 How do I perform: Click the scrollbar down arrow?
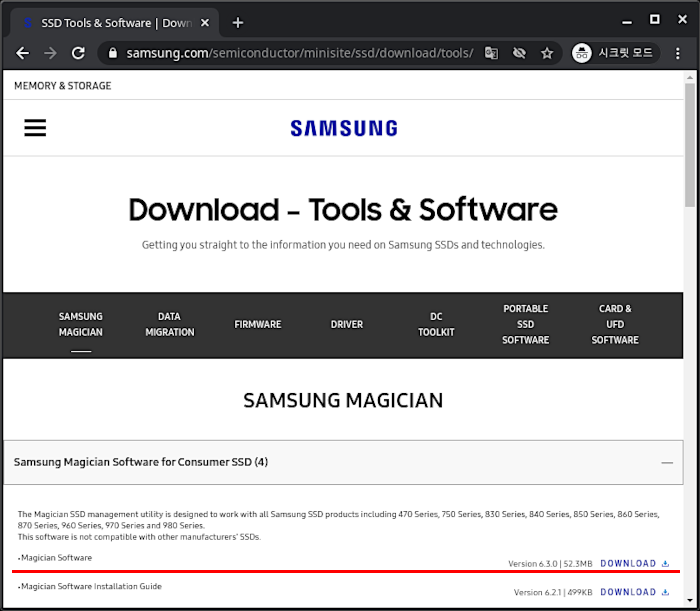[690, 601]
